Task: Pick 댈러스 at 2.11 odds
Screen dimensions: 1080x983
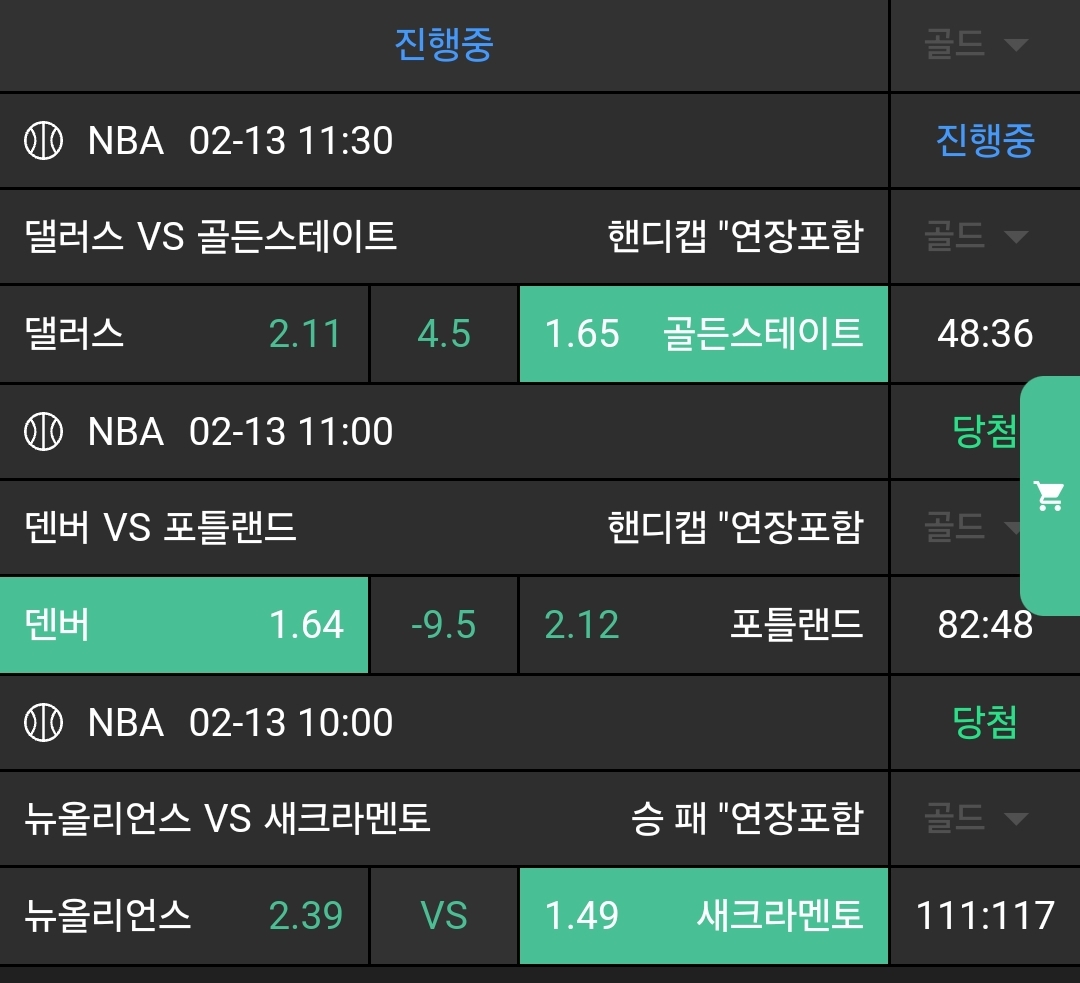Action: [x=184, y=334]
